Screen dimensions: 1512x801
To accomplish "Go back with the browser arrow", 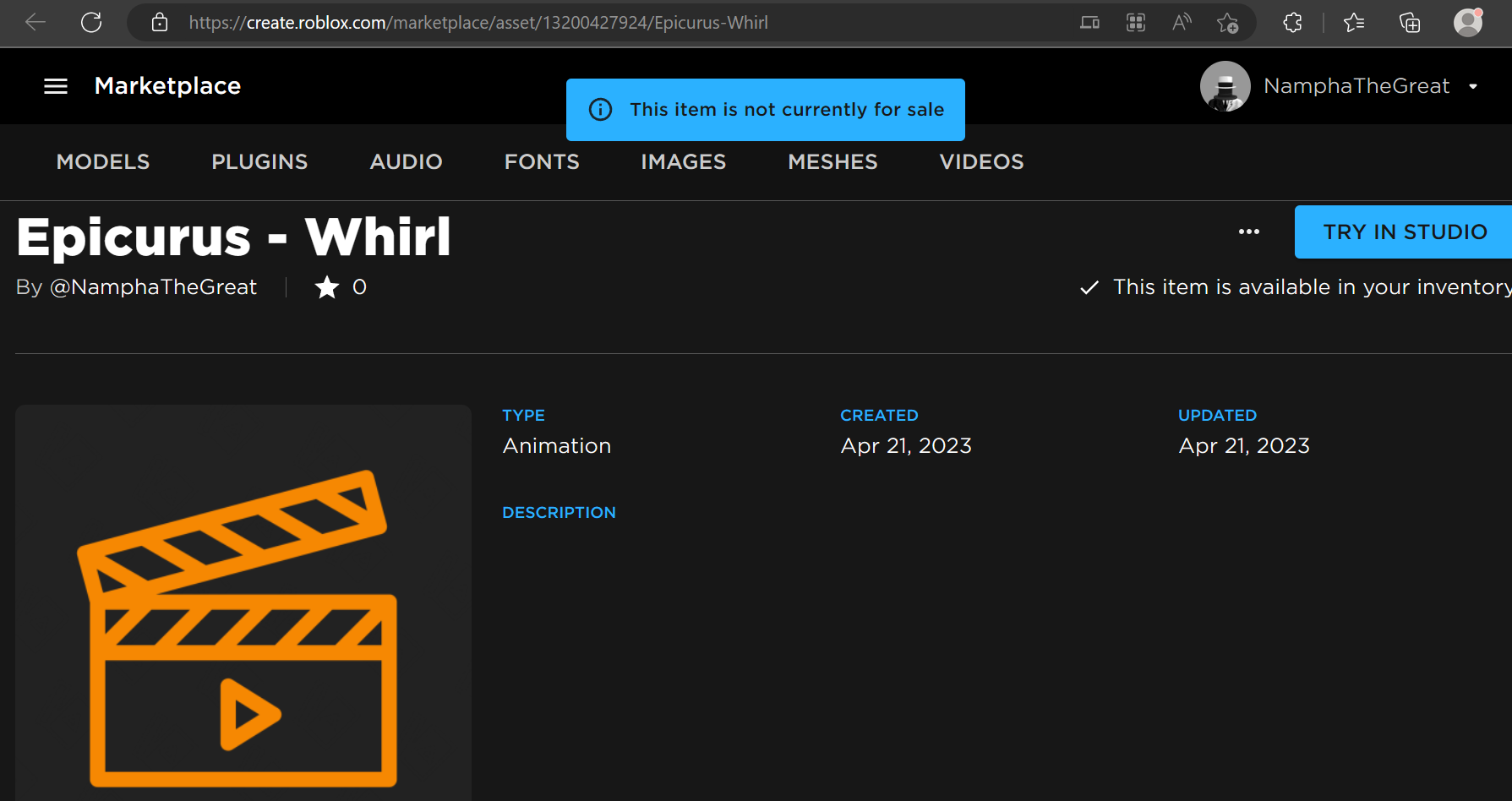I will coord(35,23).
